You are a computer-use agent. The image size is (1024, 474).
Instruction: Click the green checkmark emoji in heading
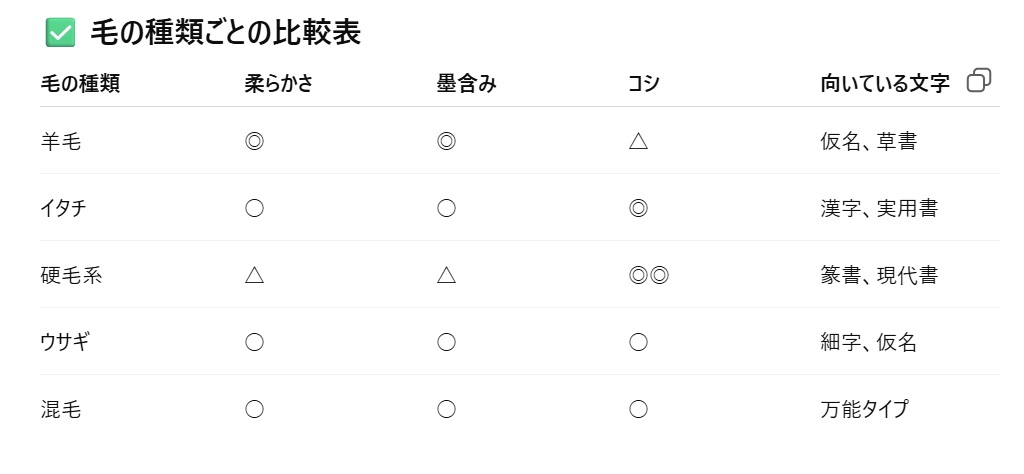click(x=61, y=34)
